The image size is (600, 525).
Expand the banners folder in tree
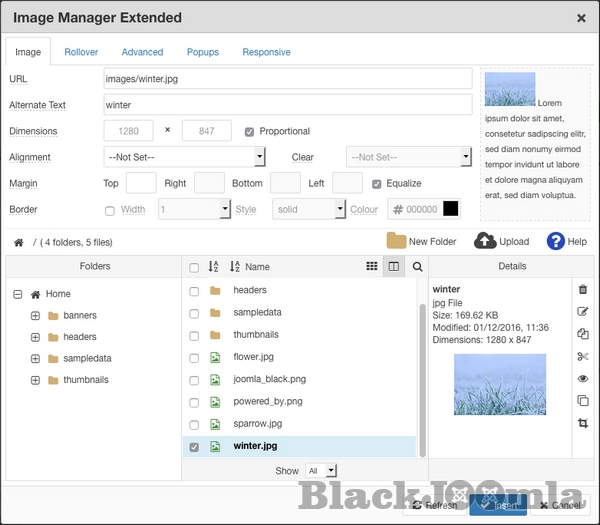pos(35,316)
